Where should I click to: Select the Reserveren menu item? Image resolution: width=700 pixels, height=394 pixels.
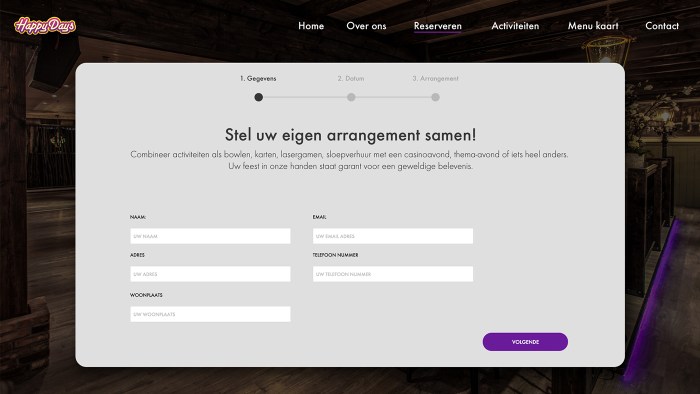tap(438, 26)
